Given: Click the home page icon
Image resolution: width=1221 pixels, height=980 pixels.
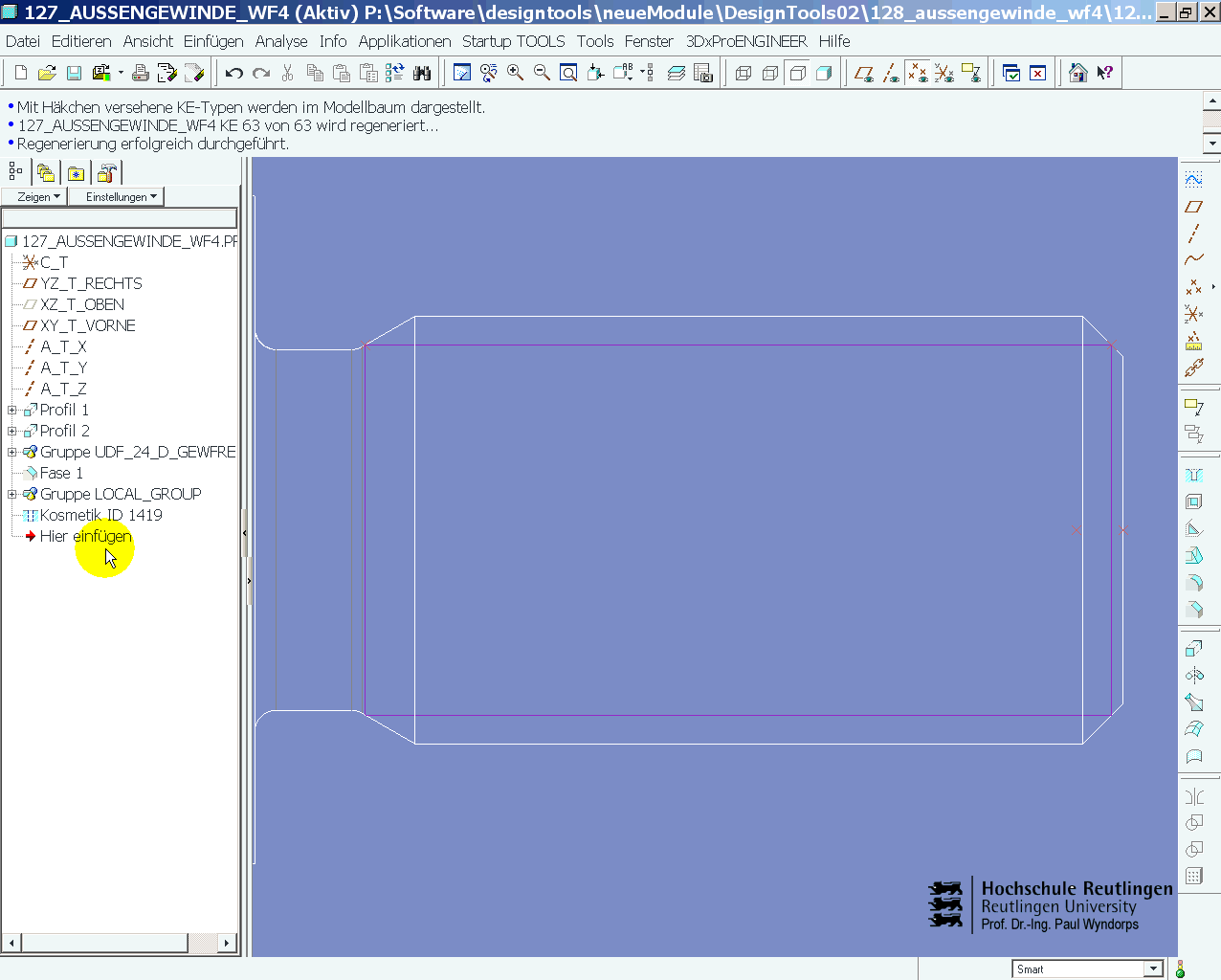Looking at the screenshot, I should click(1078, 73).
